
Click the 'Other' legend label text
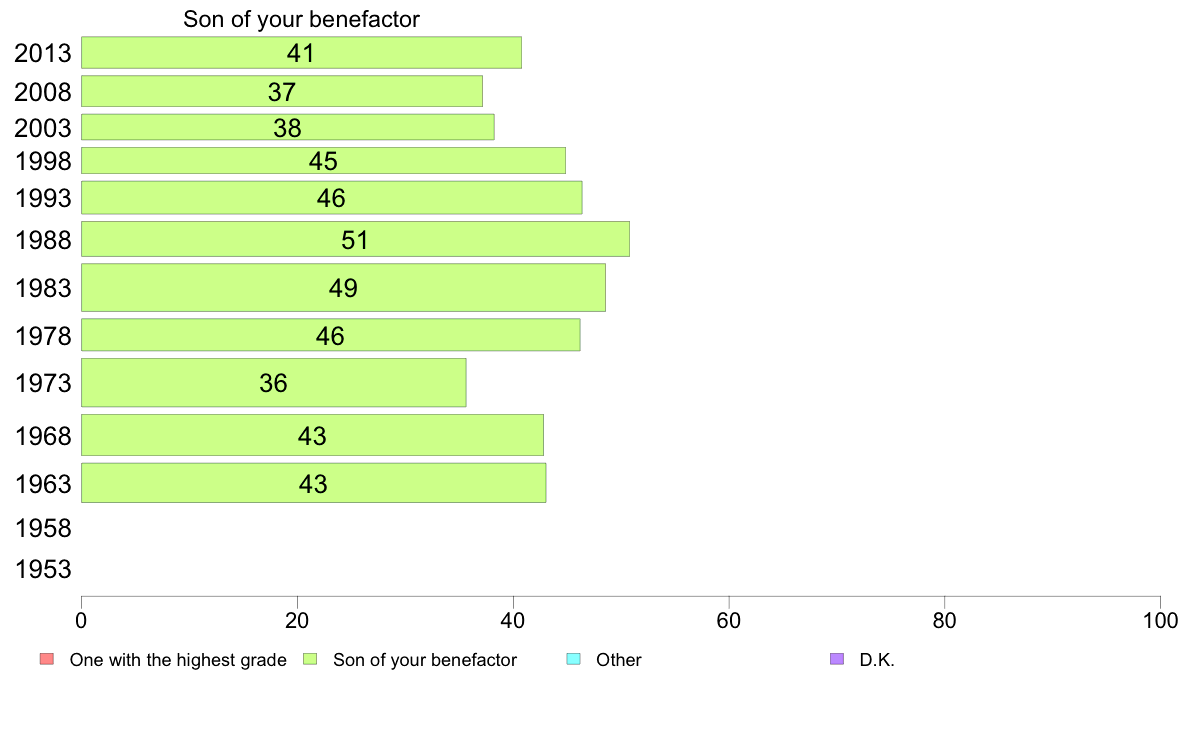point(619,659)
